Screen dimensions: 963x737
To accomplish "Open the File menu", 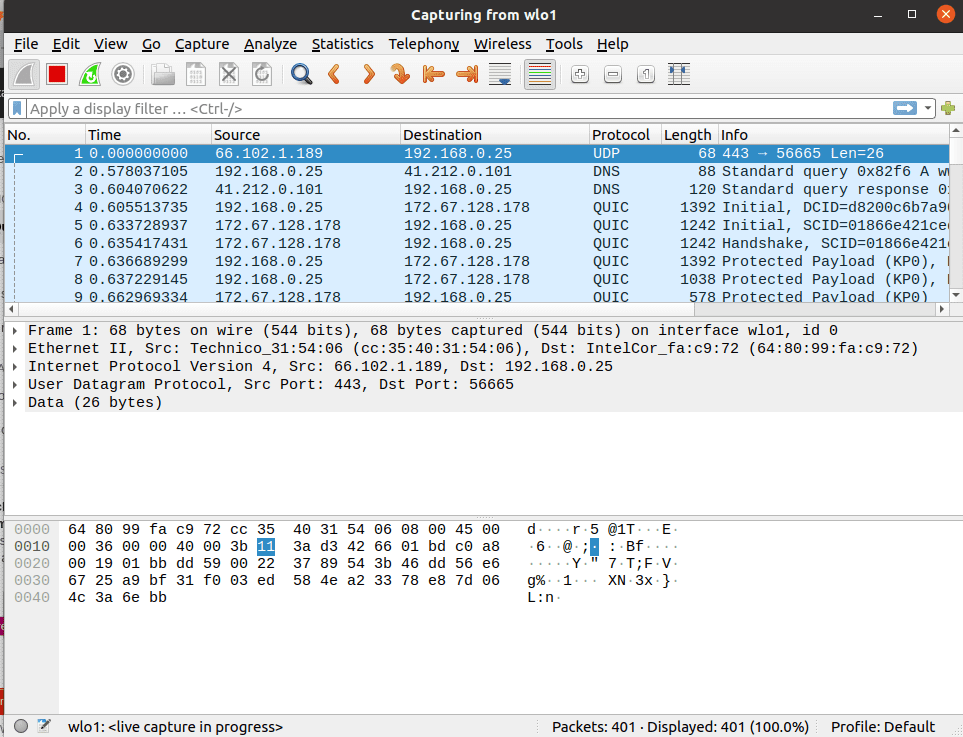I will (x=26, y=44).
